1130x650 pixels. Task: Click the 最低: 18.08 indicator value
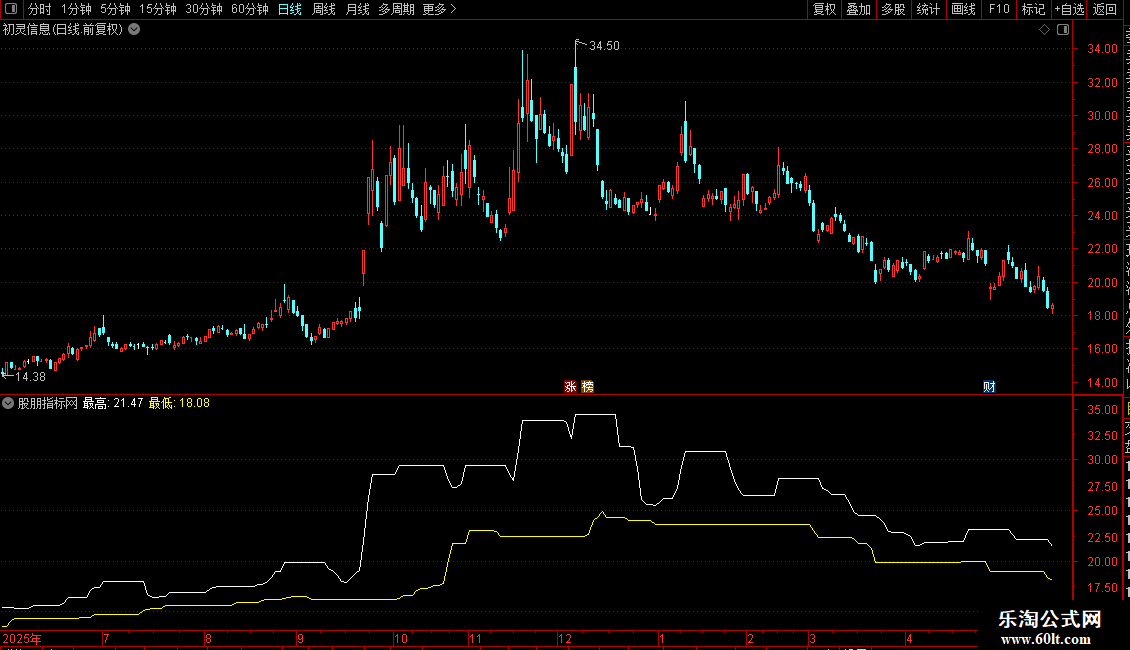[x=179, y=404]
